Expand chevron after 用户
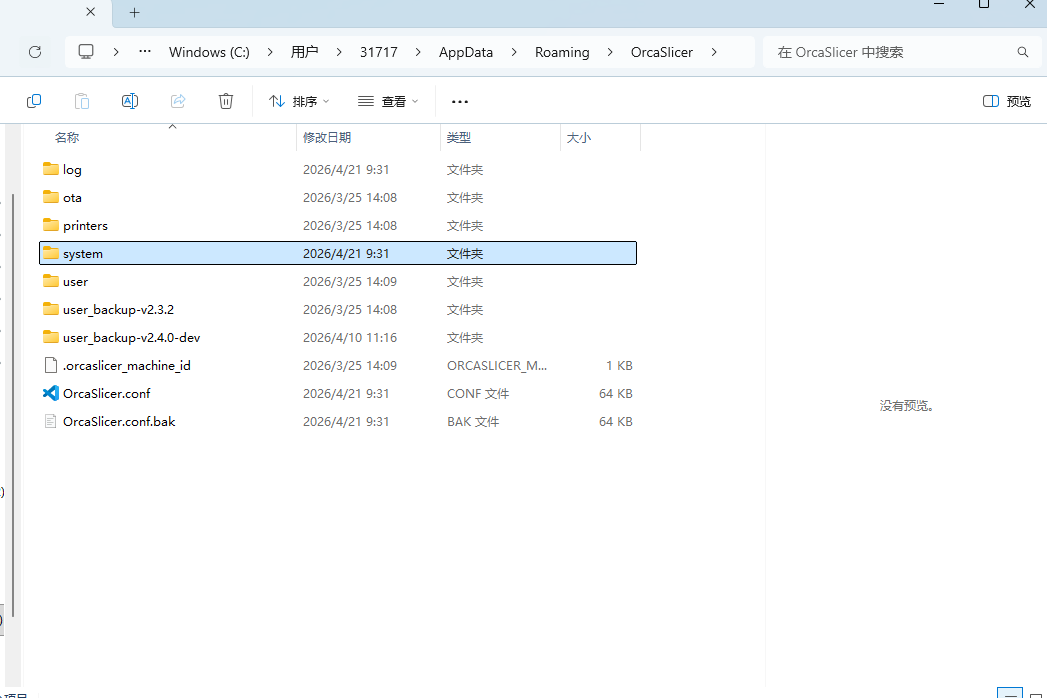 [339, 52]
